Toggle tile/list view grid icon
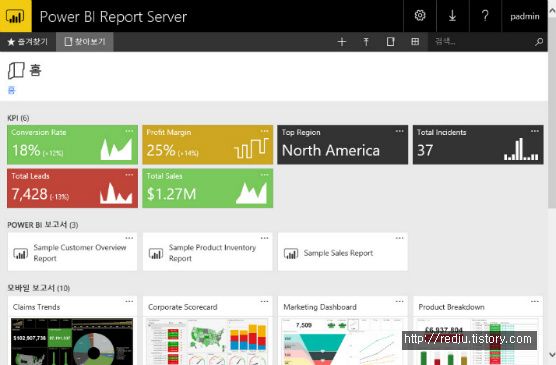 [415, 42]
